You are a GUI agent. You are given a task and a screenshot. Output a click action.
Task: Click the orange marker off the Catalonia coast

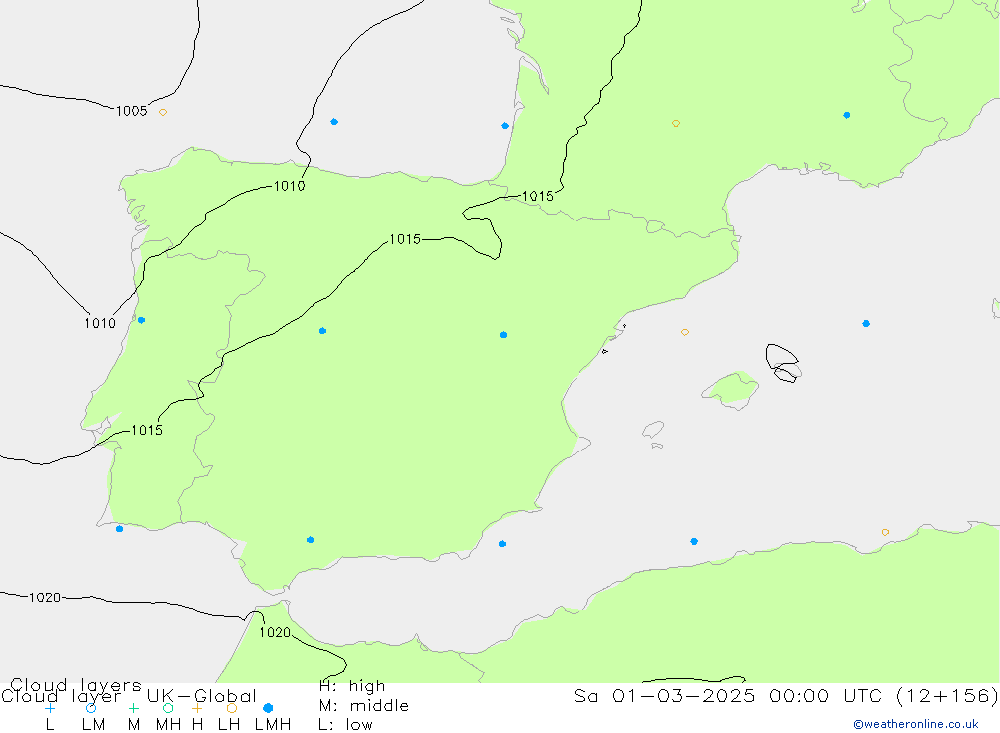[685, 332]
